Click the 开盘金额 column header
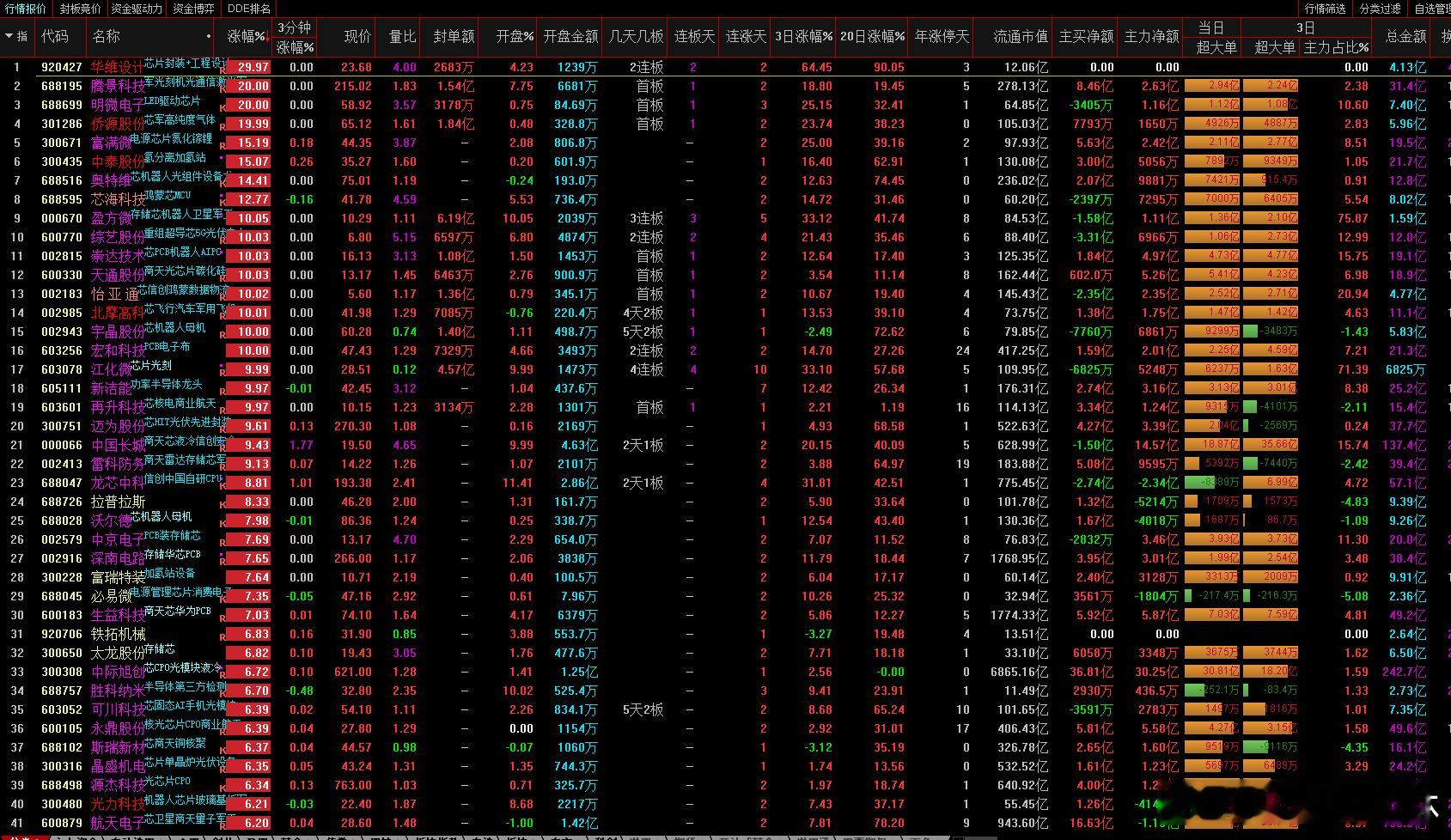The height and width of the screenshot is (840, 1451). click(x=570, y=36)
